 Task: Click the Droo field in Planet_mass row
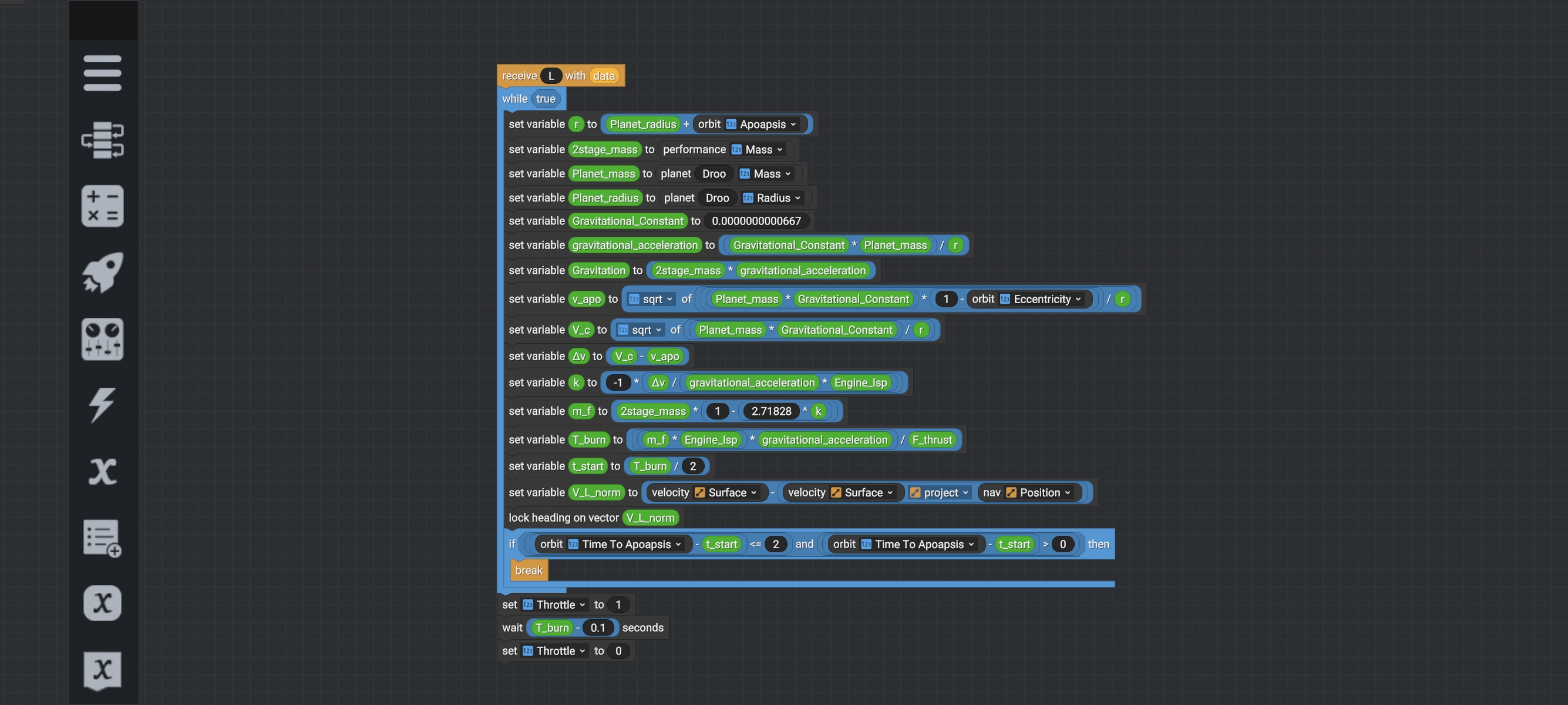[714, 174]
